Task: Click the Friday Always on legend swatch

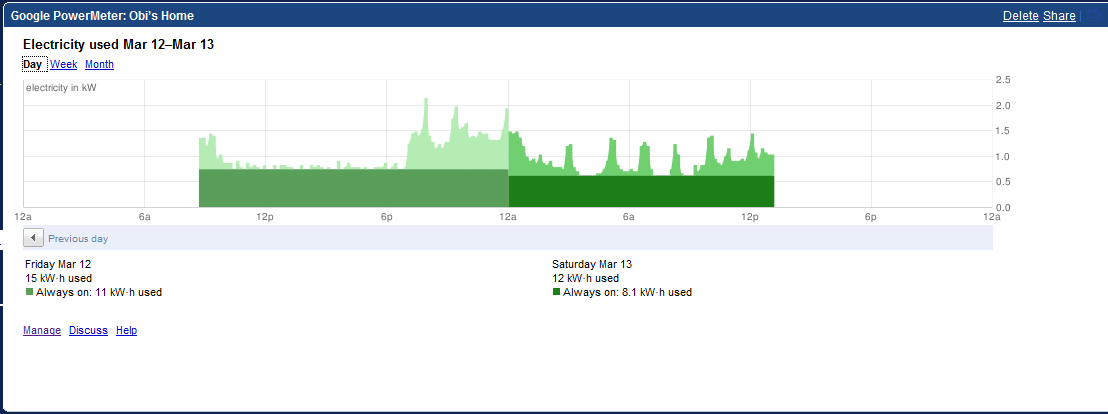Action: pyautogui.click(x=29, y=292)
